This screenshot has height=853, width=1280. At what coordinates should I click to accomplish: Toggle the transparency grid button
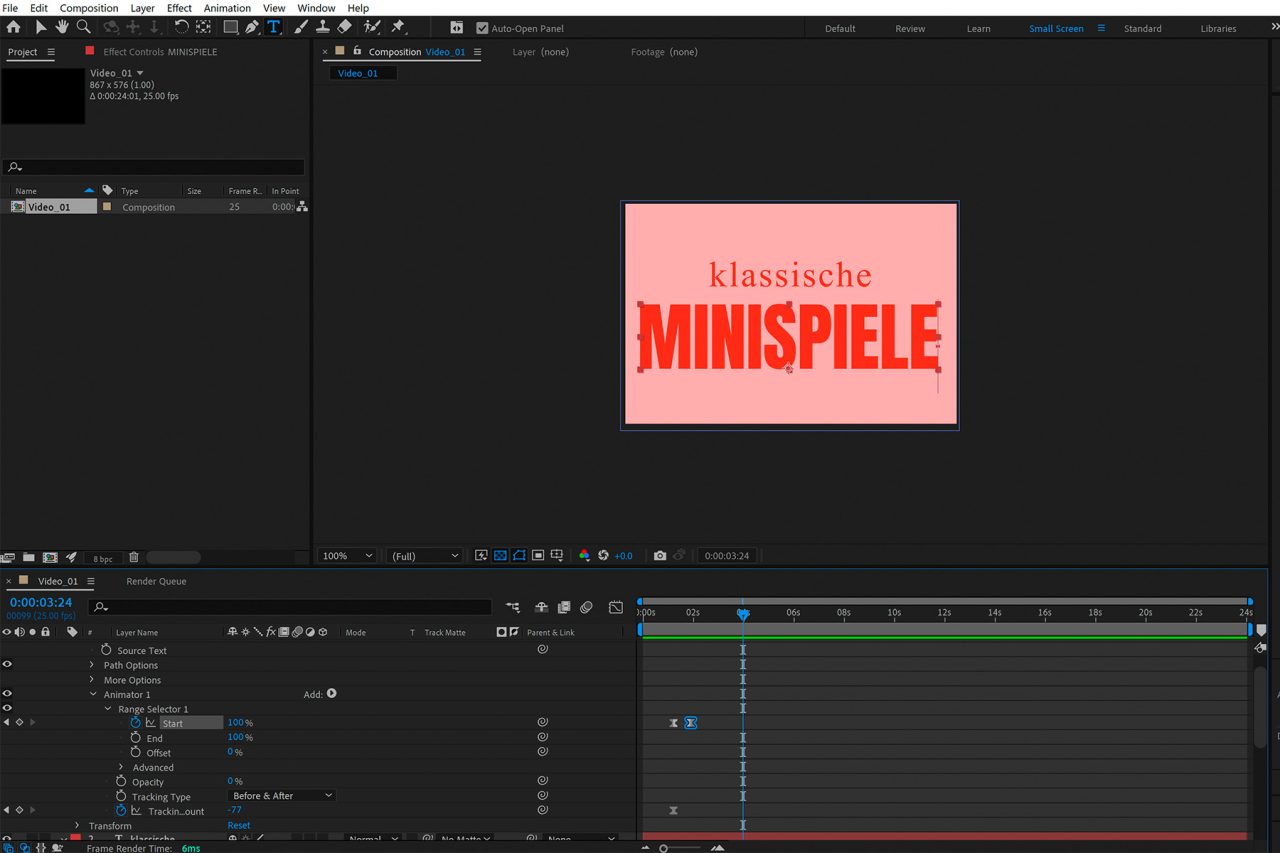pos(500,556)
